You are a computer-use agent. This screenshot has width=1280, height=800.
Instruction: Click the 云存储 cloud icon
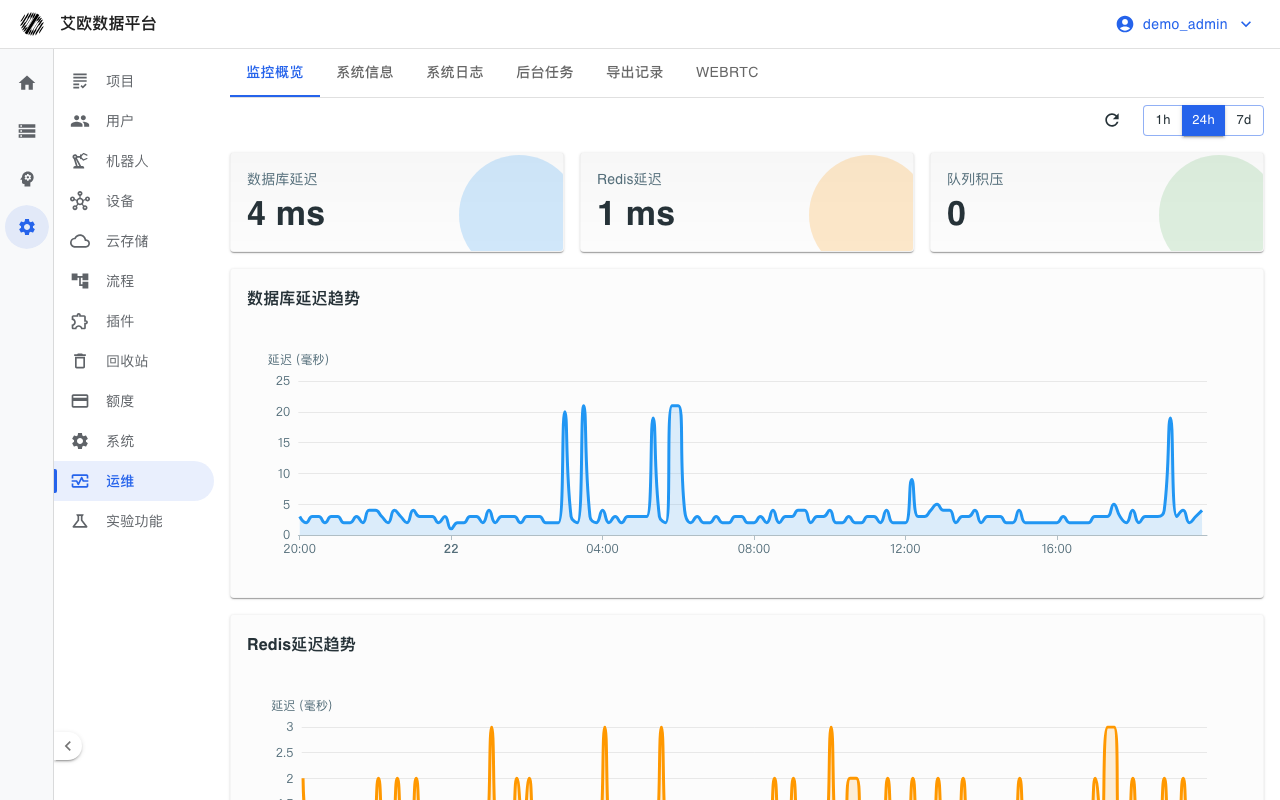pyautogui.click(x=80, y=241)
